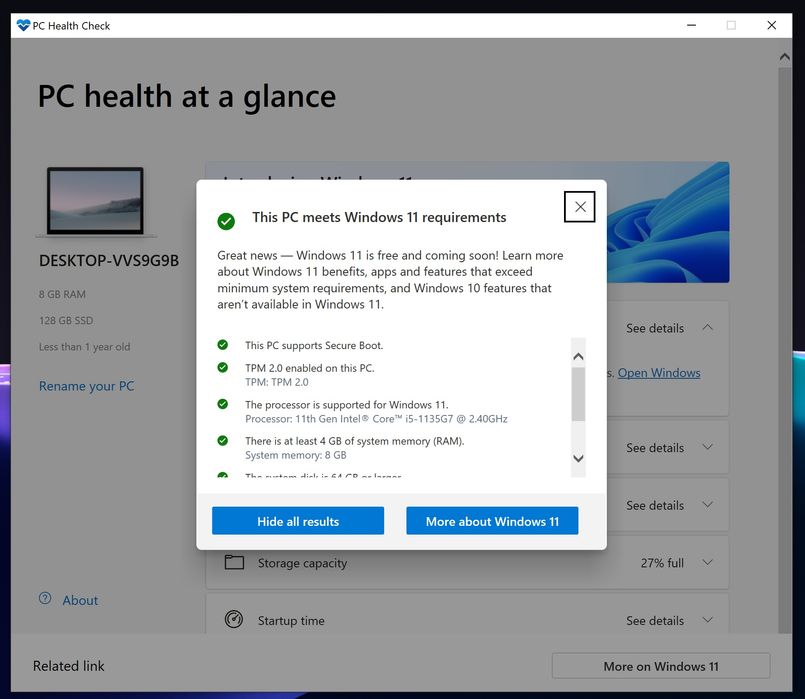Click the Startup time gauge icon

(234, 619)
